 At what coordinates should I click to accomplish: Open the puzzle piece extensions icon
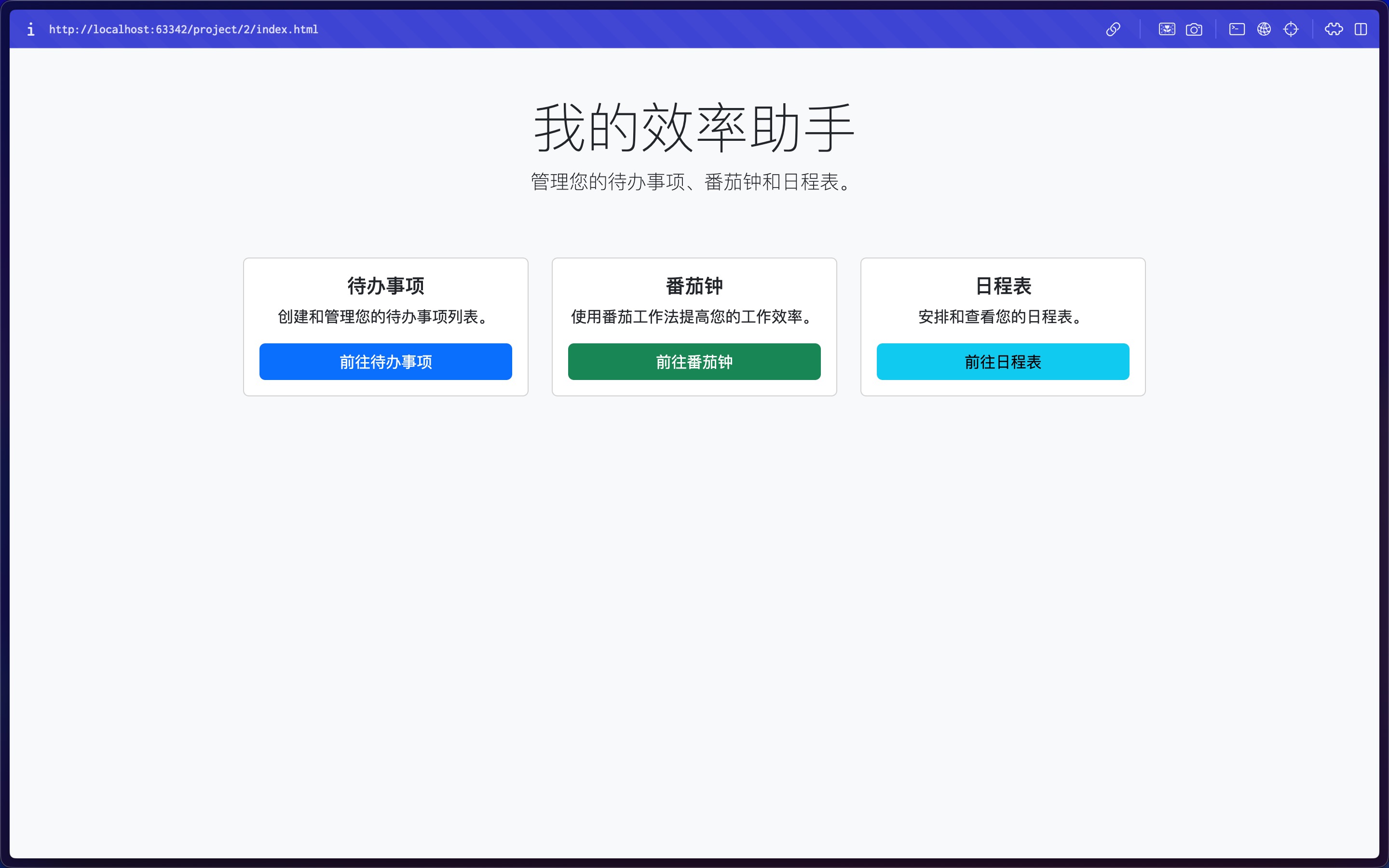click(1334, 29)
